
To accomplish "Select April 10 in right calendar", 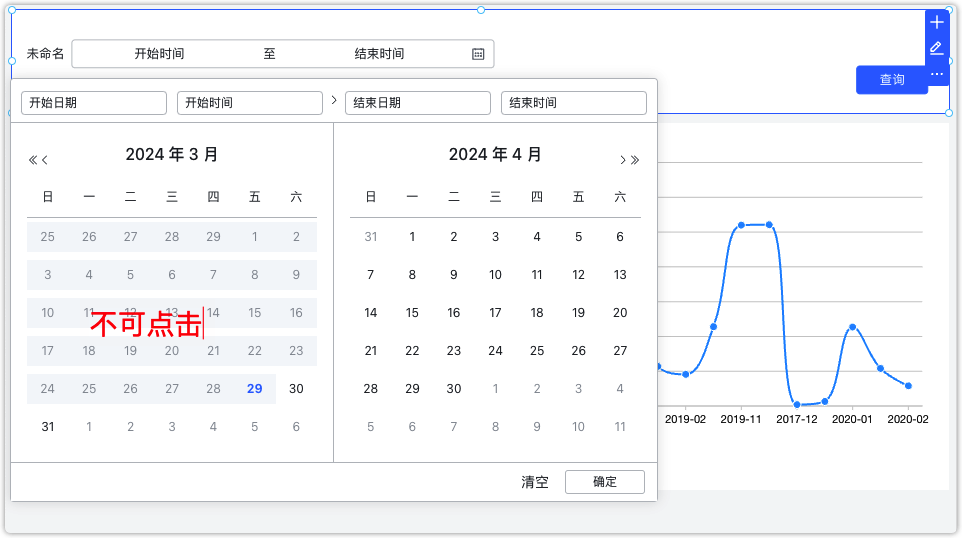I will click(x=495, y=274).
